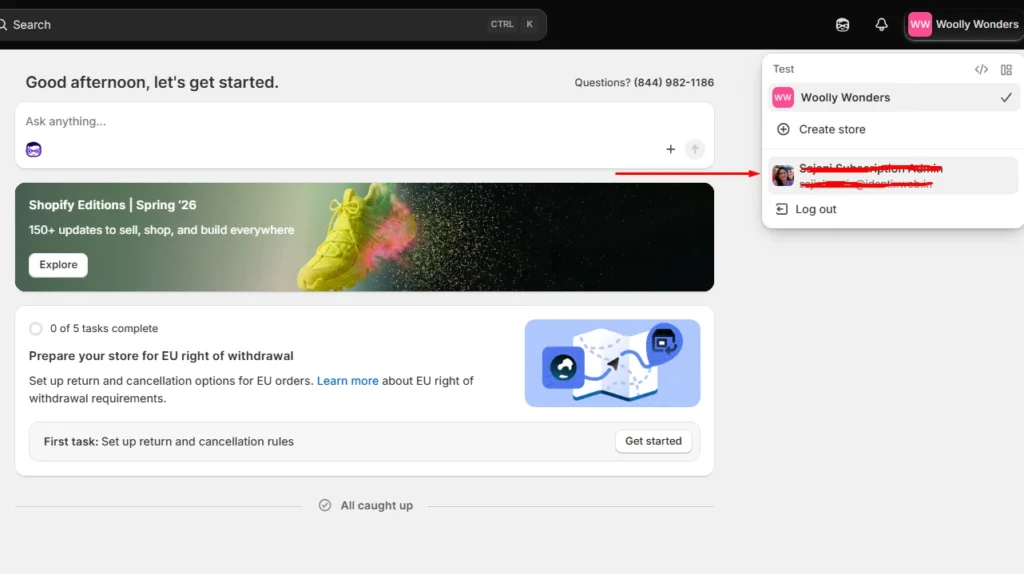The image size is (1024, 574).
Task: Open the dev console code icon
Action: [981, 69]
